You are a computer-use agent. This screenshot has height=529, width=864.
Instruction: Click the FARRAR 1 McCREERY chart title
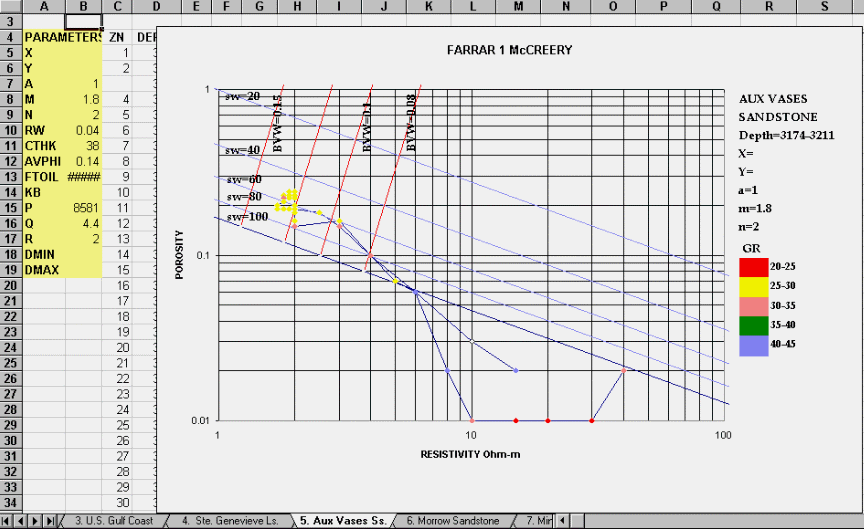point(510,50)
